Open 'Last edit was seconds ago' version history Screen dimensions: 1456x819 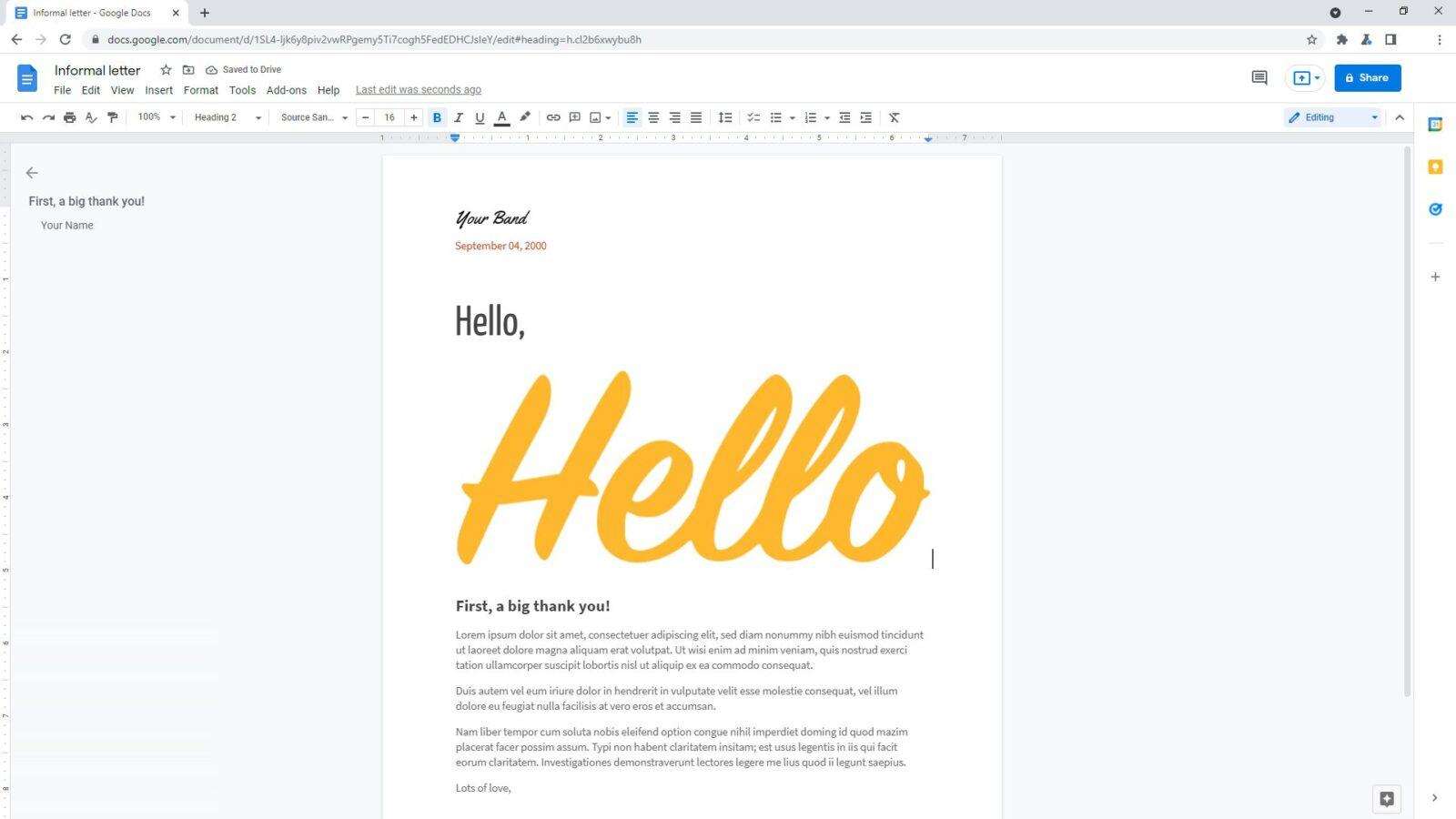(x=418, y=89)
